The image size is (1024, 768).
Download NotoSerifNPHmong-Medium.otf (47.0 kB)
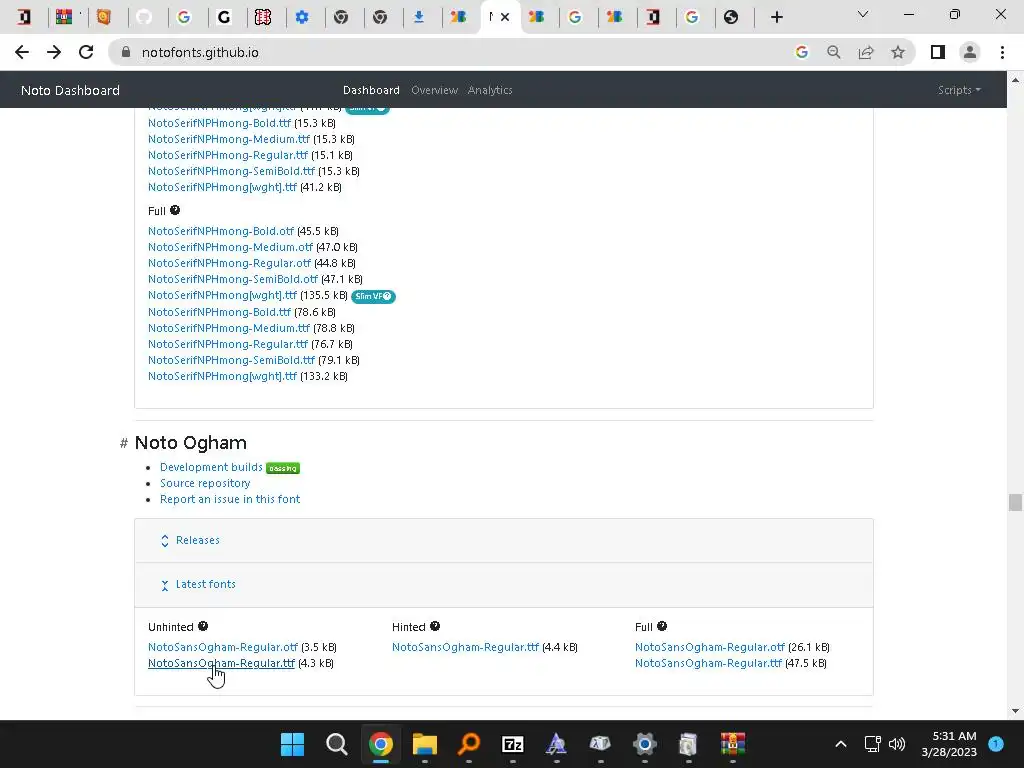[231, 247]
